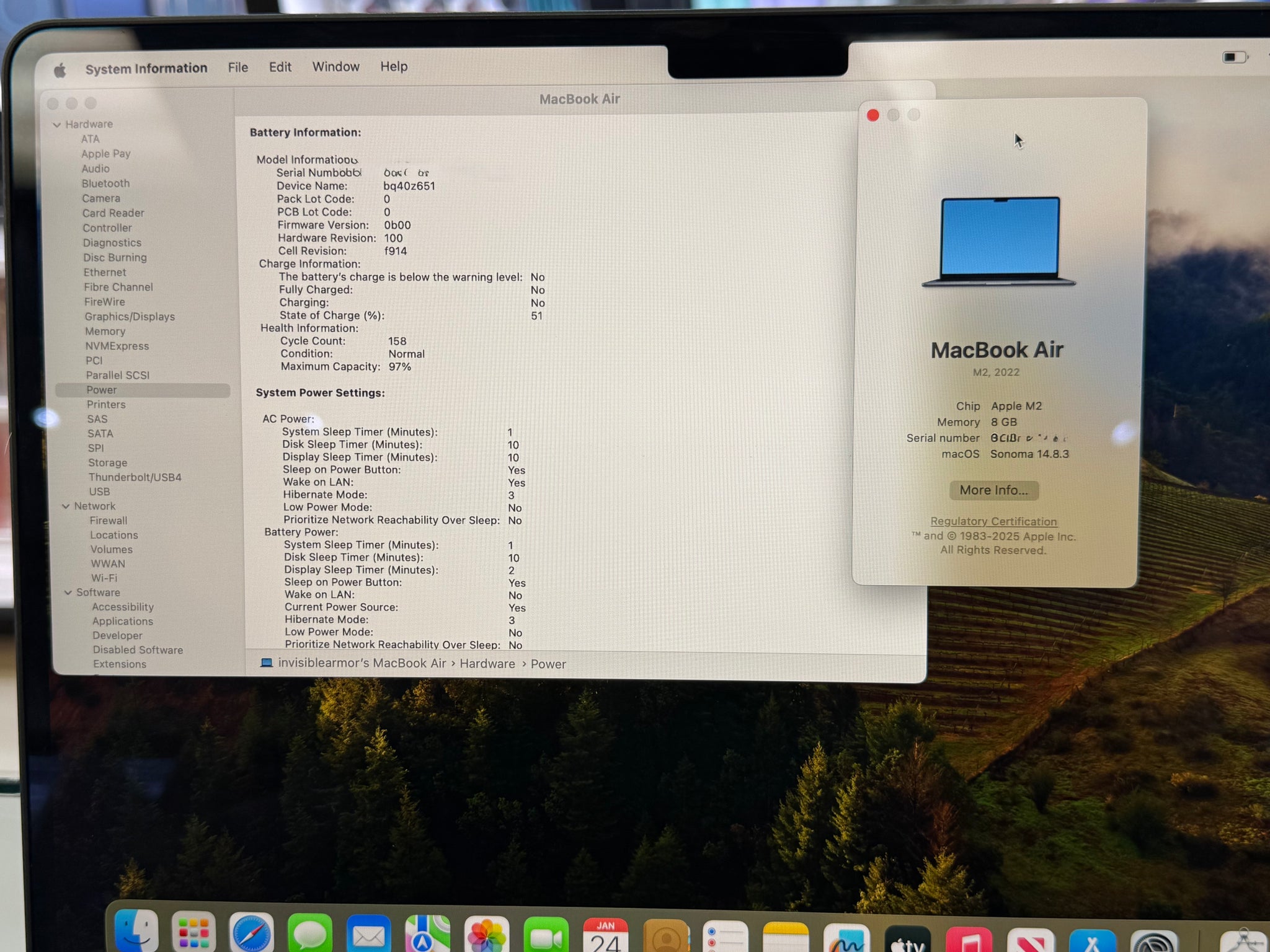Collapse the Hardware section in sidebar
This screenshot has height=952, width=1270.
tap(57, 125)
